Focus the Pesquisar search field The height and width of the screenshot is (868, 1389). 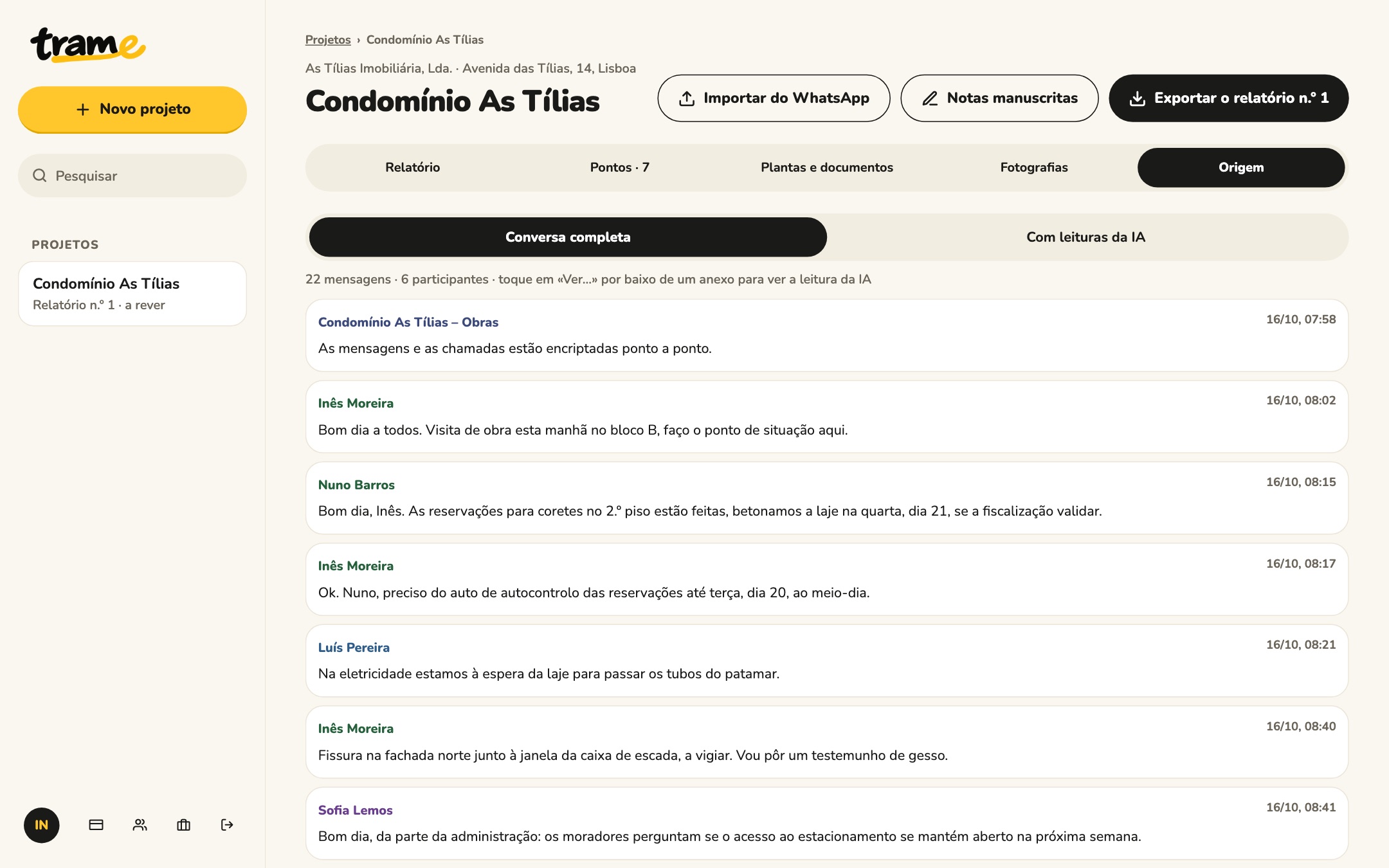click(x=132, y=176)
